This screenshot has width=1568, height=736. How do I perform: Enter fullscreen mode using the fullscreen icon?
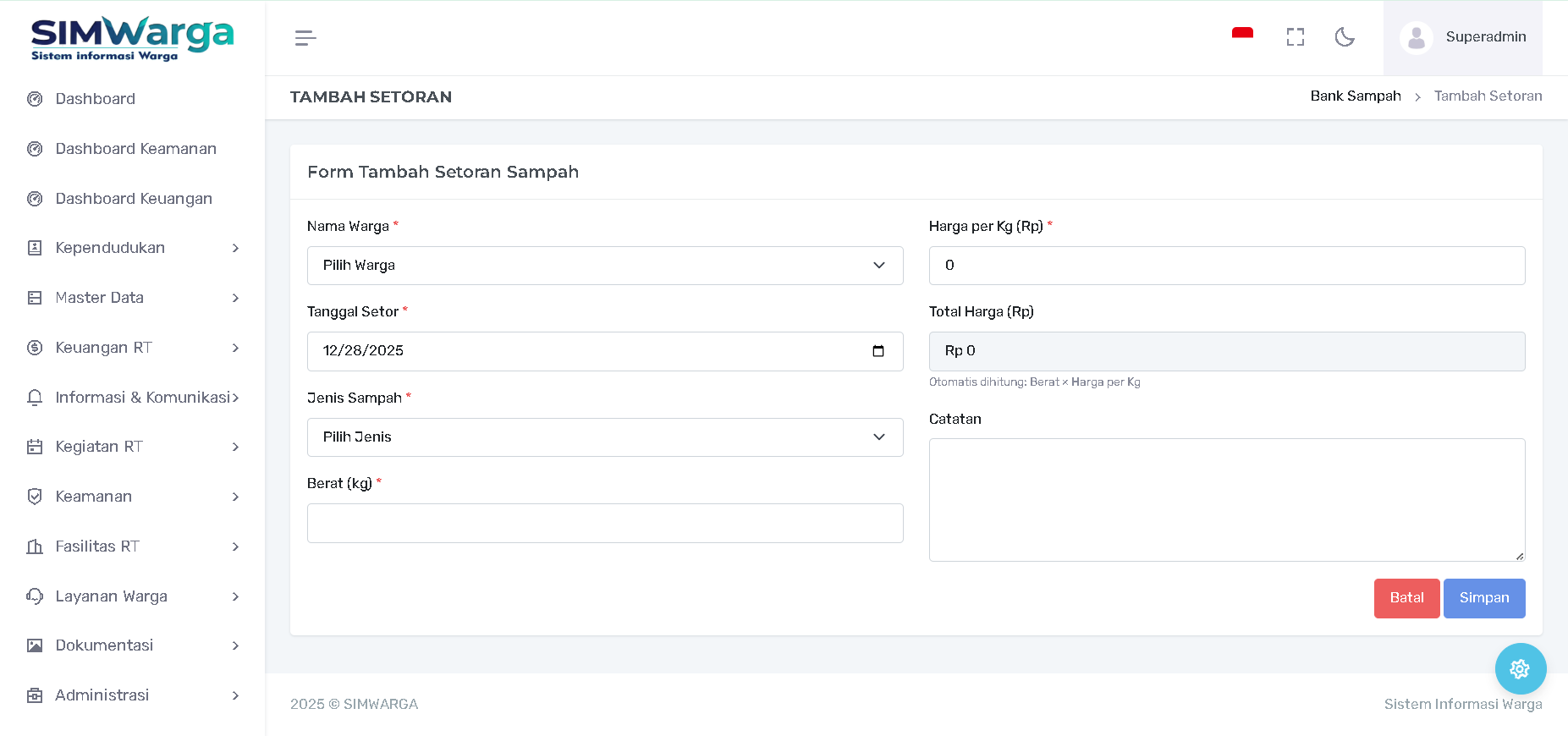[1295, 37]
